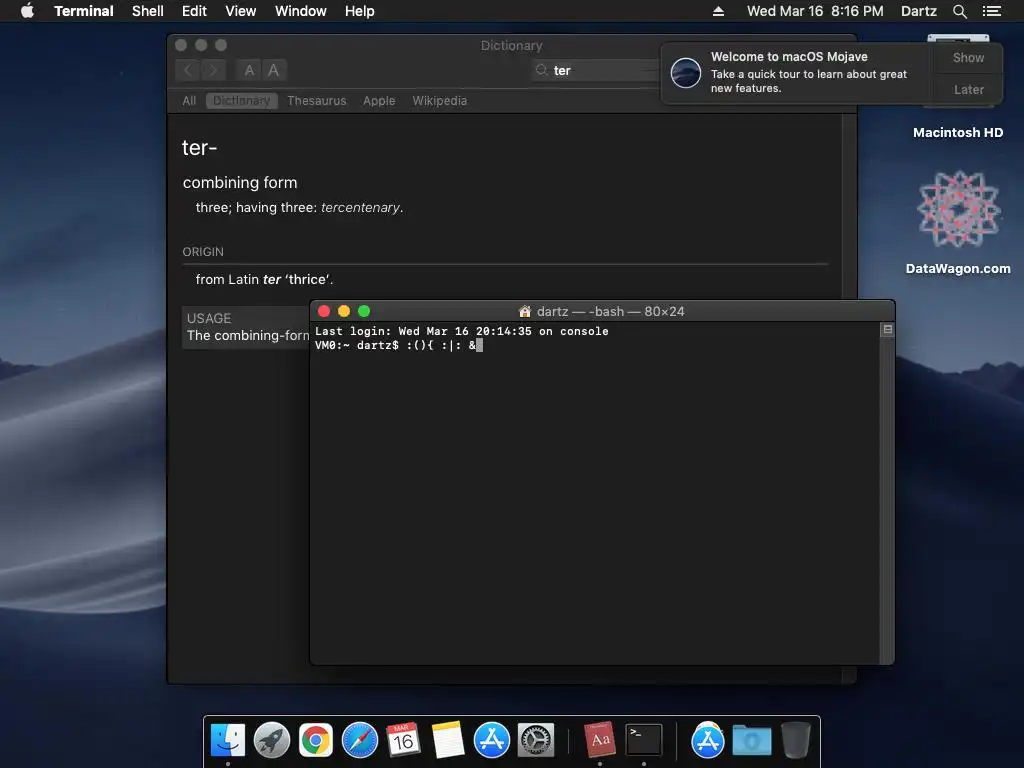The image size is (1024, 768).
Task: Increase Dictionary font size large A
Action: pos(274,70)
